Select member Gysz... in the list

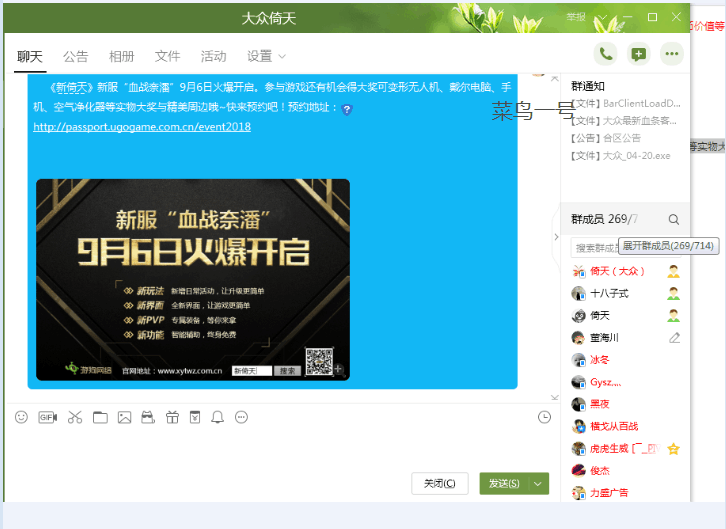[x=626, y=382]
